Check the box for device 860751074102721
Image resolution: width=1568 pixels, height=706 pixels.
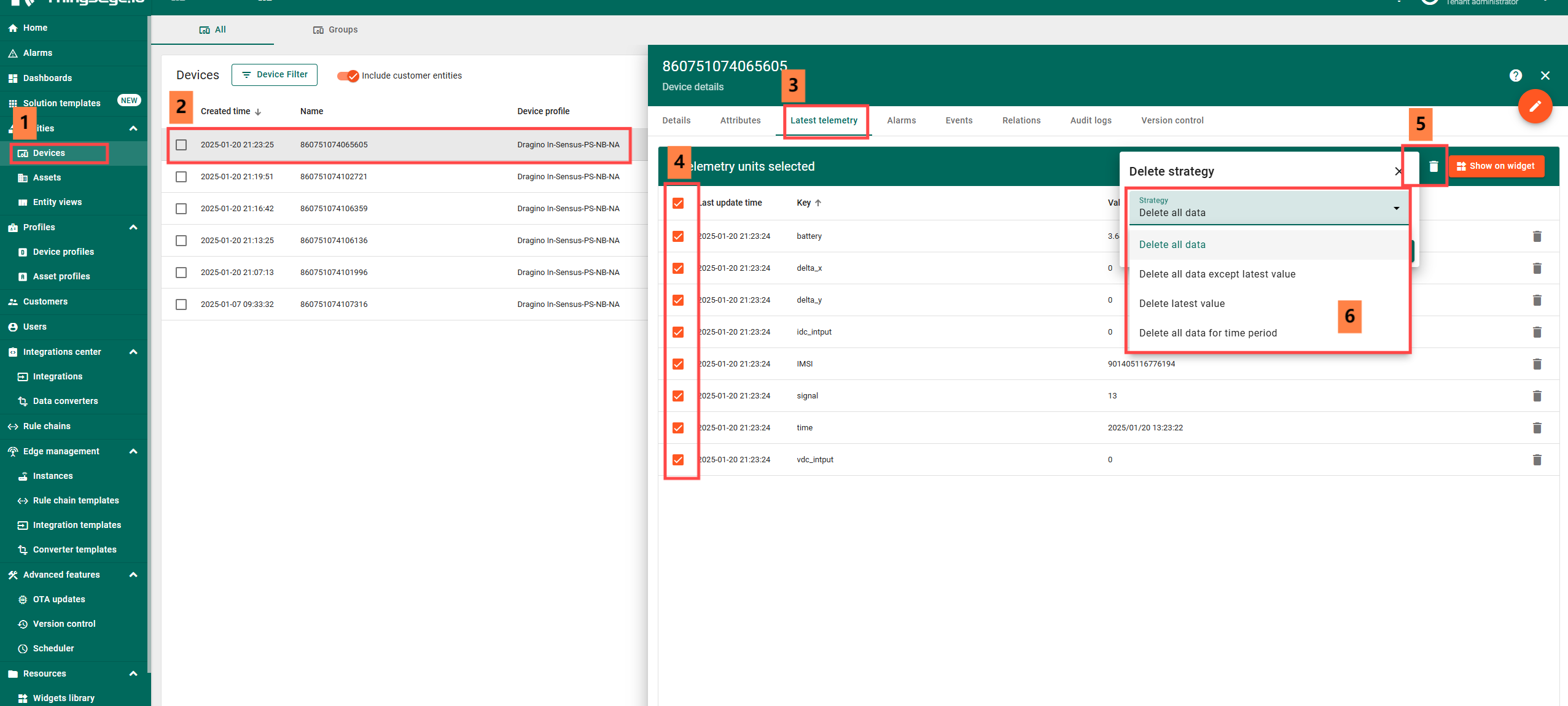pos(181,177)
